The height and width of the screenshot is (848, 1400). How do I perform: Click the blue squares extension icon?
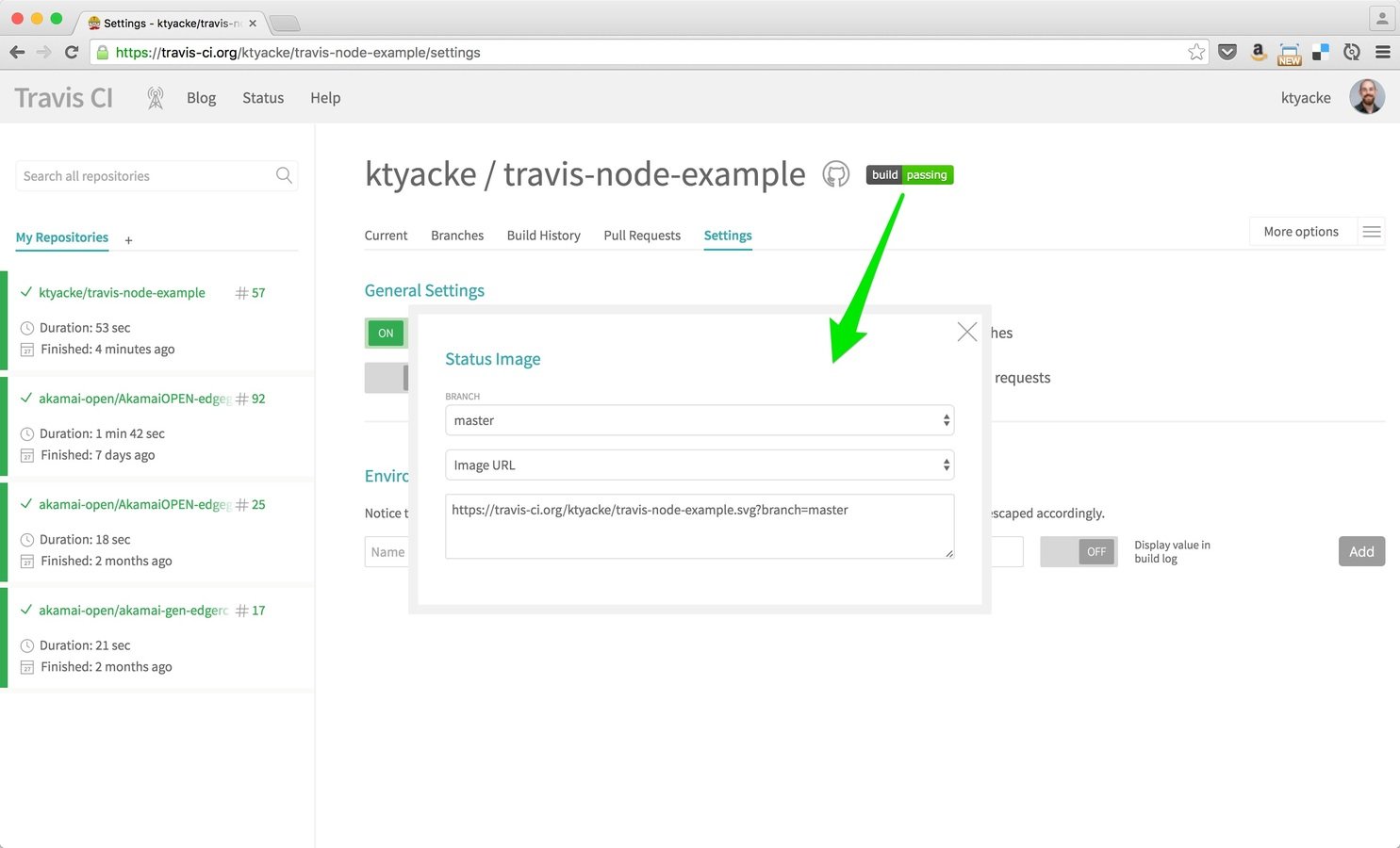(x=1321, y=52)
